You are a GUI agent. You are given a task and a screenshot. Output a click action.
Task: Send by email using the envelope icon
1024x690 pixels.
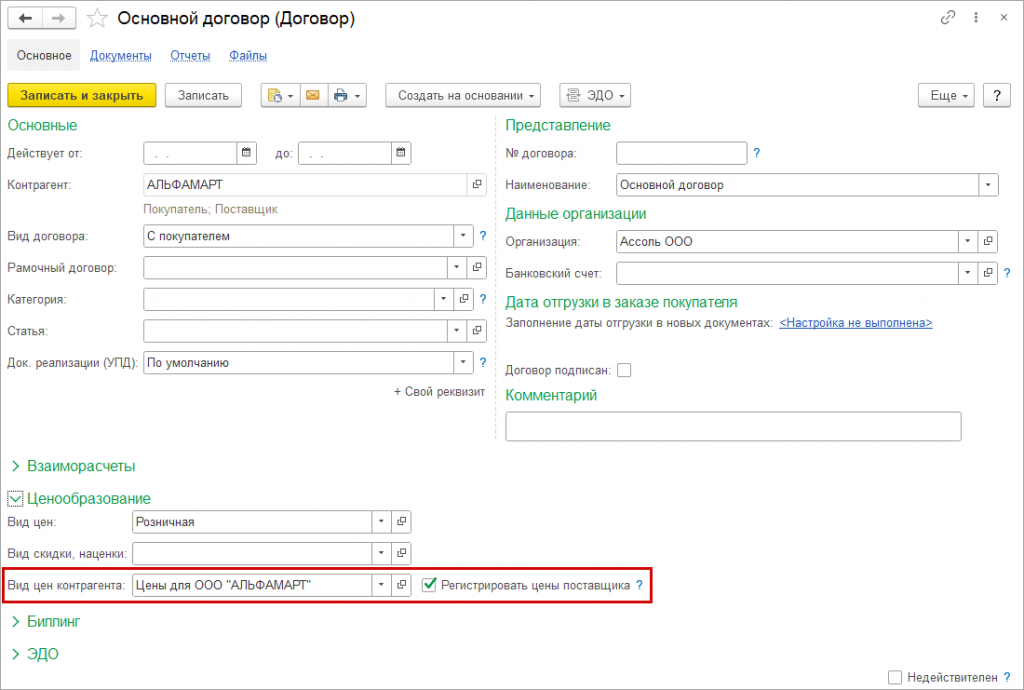click(x=313, y=95)
